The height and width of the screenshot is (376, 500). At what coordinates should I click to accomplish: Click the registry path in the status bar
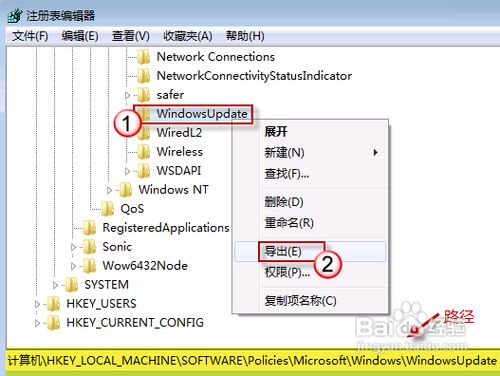tap(252, 361)
